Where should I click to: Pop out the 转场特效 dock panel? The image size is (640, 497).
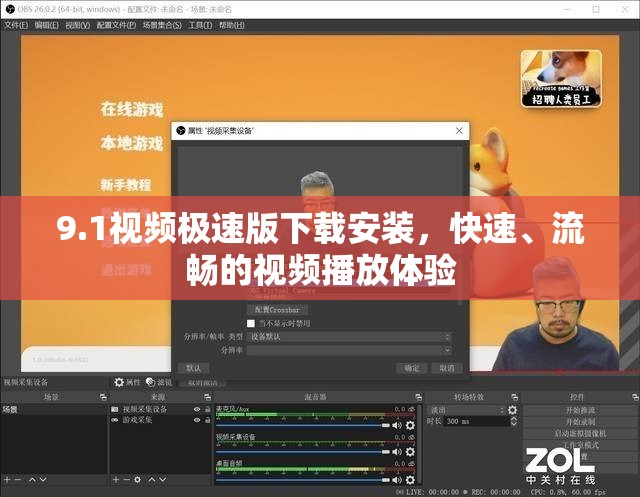(515, 397)
